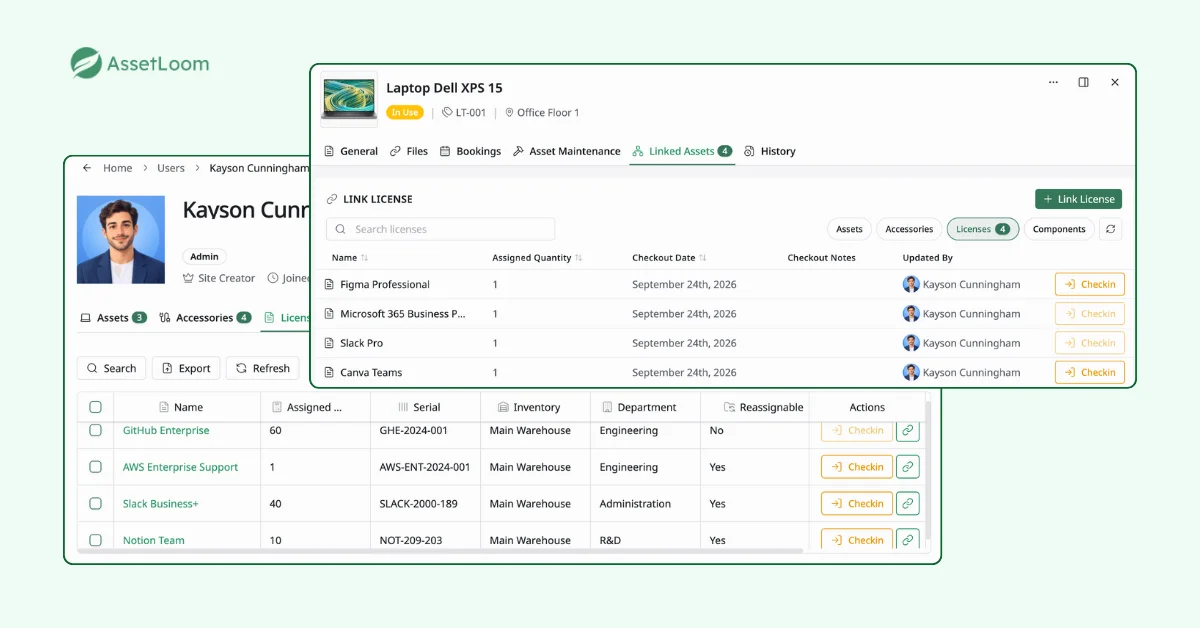
Task: Open the AWS Enterprise Support link
Action: tap(181, 467)
